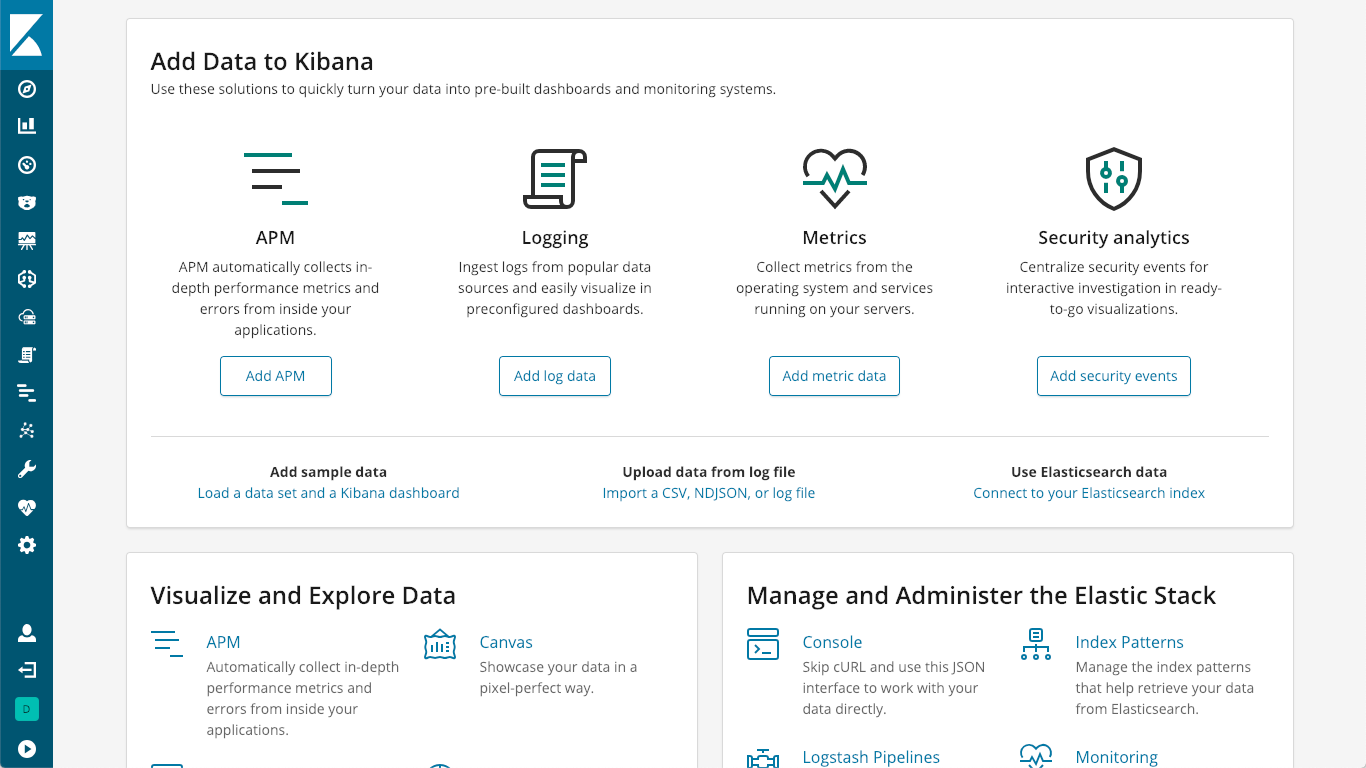Click the Add APM button

[276, 376]
